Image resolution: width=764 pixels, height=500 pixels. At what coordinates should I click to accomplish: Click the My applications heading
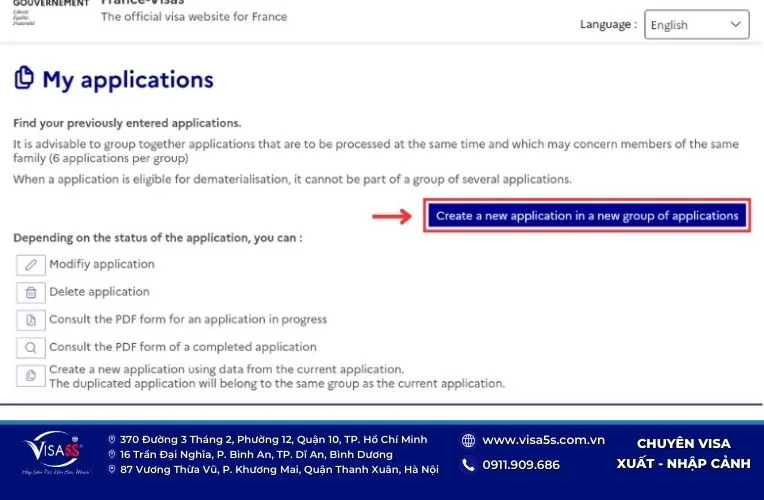(128, 80)
